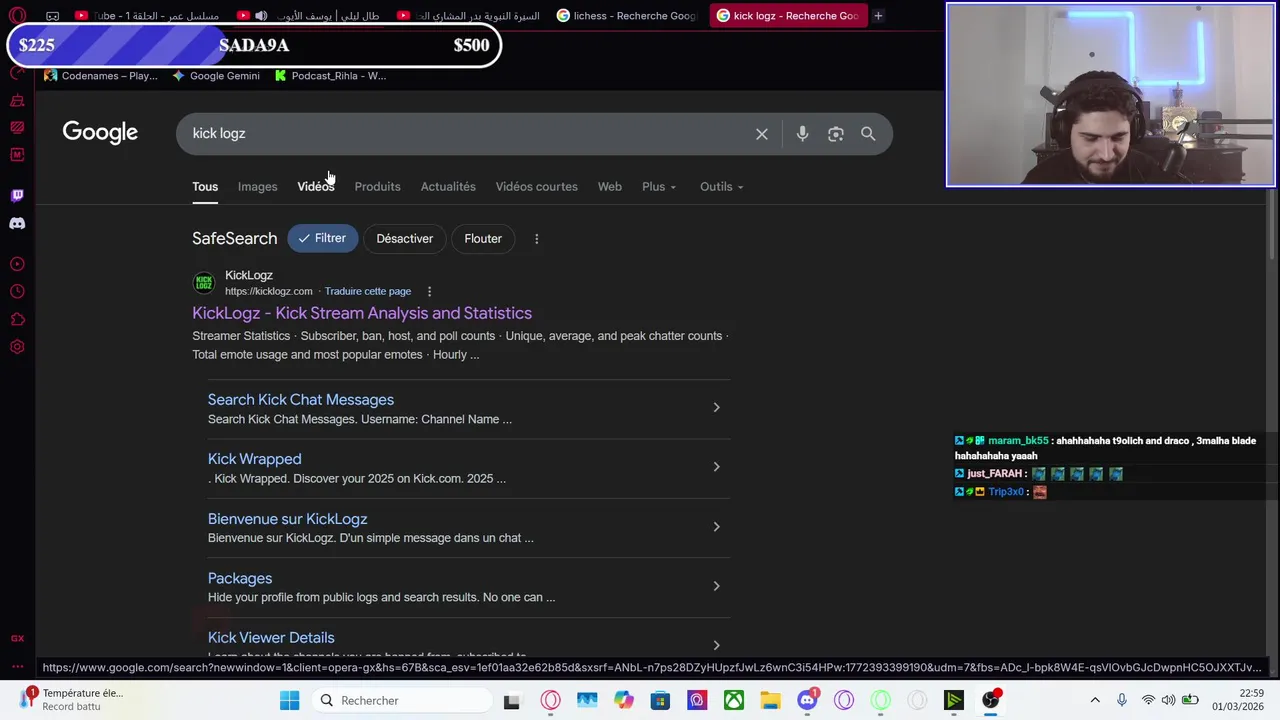Click Traduire cette page link
1280x720 pixels.
(368, 291)
